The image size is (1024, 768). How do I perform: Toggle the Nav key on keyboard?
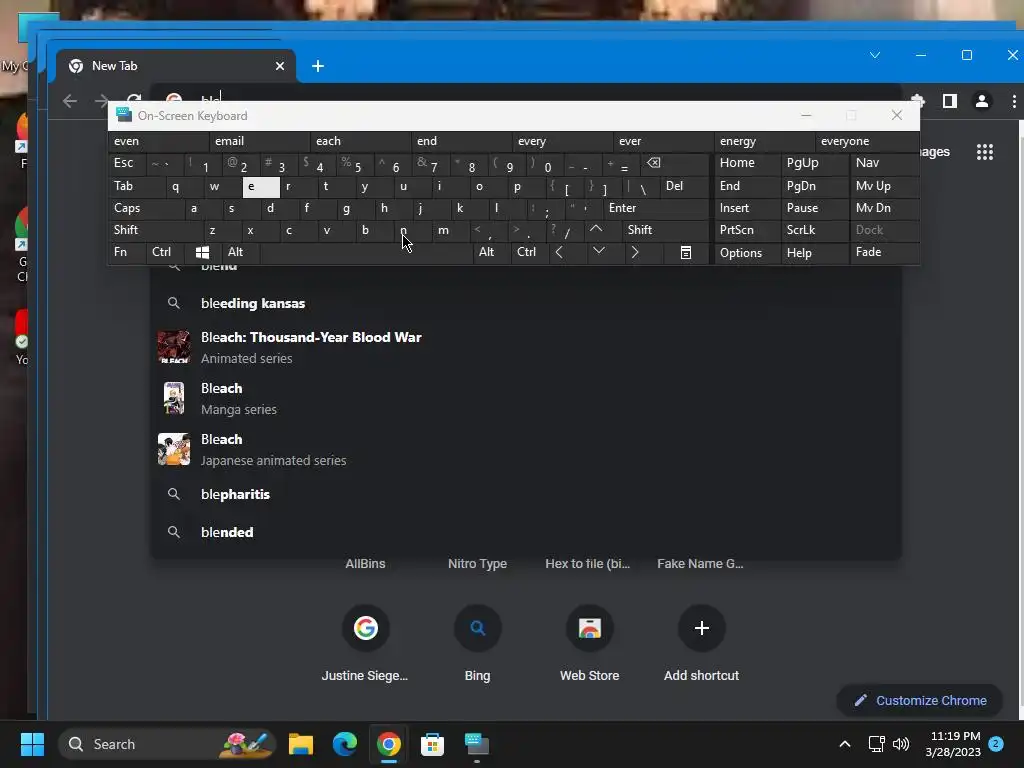coord(884,163)
